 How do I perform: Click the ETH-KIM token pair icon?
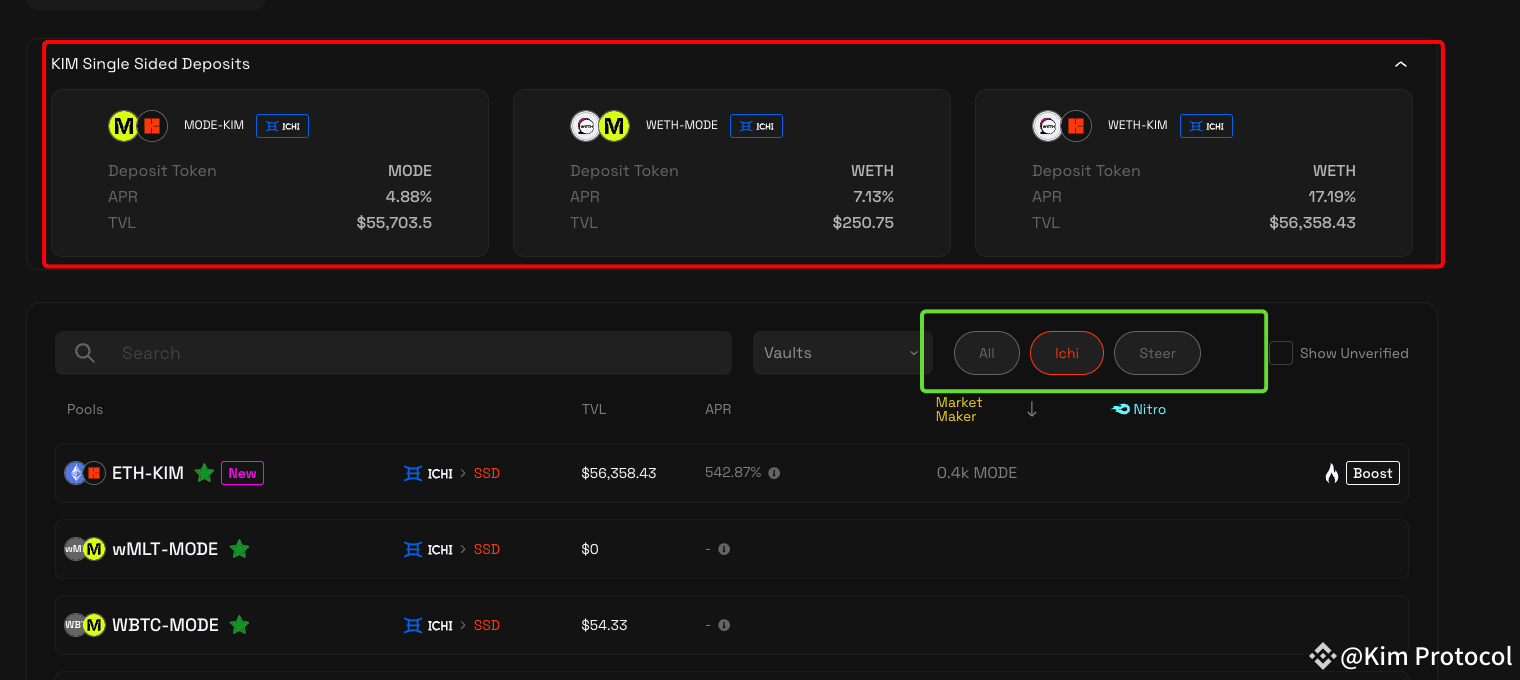(x=85, y=473)
